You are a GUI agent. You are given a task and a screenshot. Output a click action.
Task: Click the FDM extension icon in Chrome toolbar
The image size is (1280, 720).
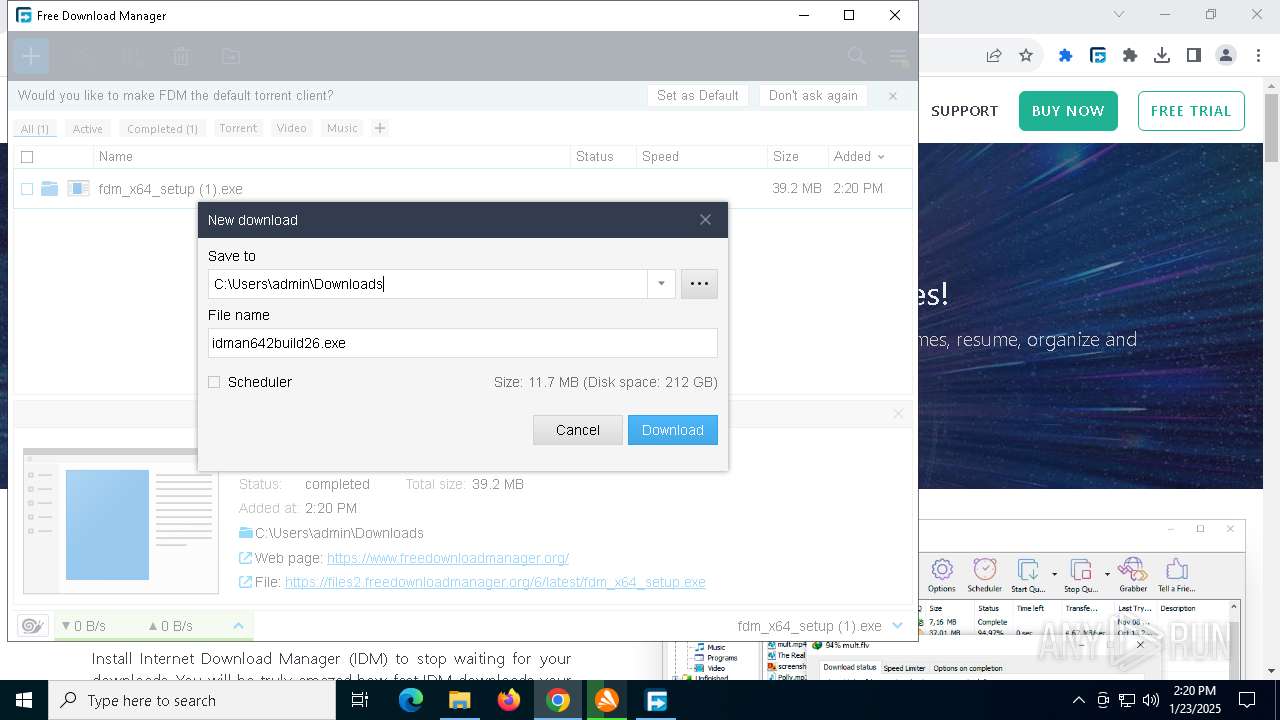click(x=1098, y=56)
